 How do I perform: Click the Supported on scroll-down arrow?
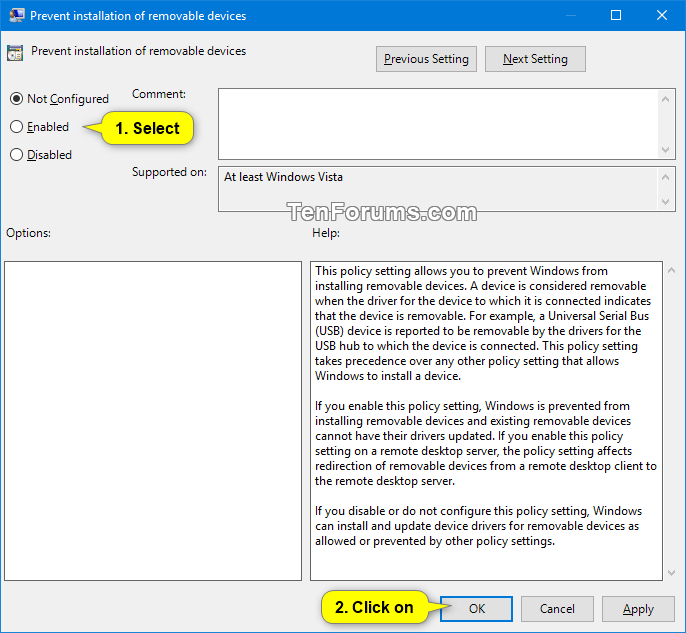click(665, 202)
